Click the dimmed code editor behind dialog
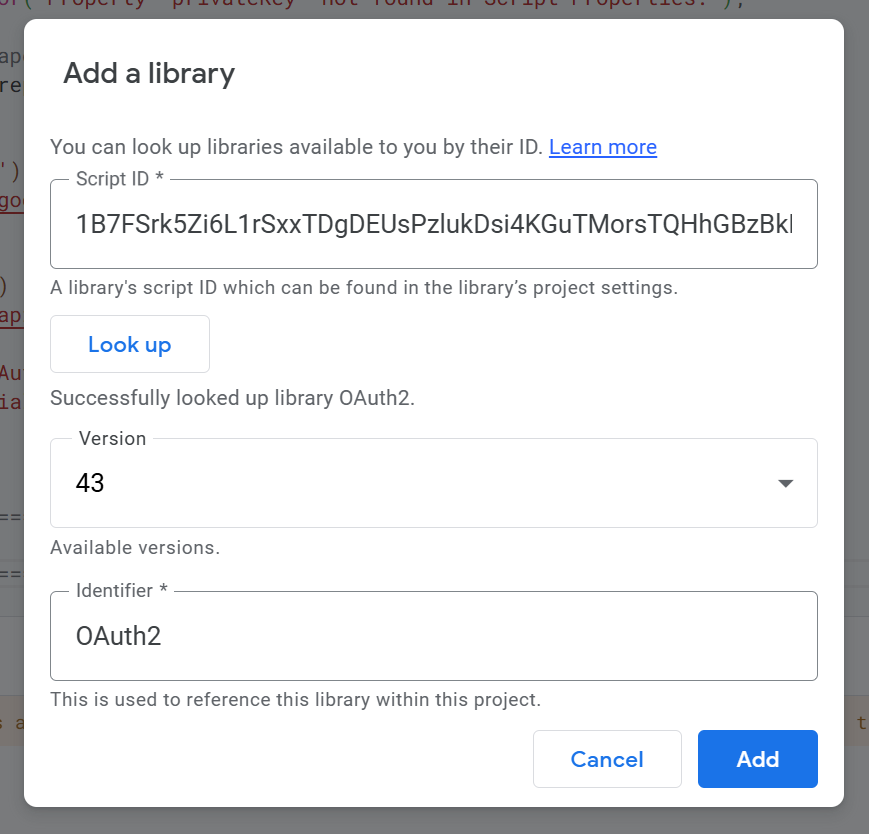 pyautogui.click(x=10, y=300)
